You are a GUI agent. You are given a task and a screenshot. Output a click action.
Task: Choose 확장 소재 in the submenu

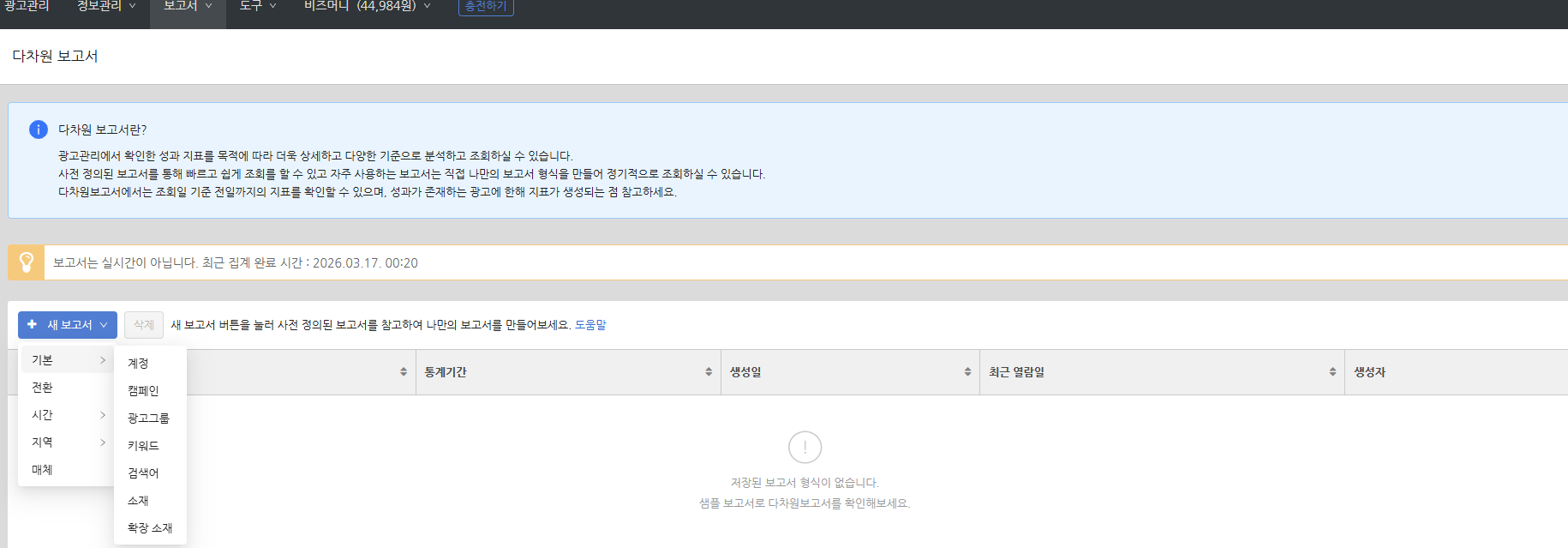[x=150, y=528]
